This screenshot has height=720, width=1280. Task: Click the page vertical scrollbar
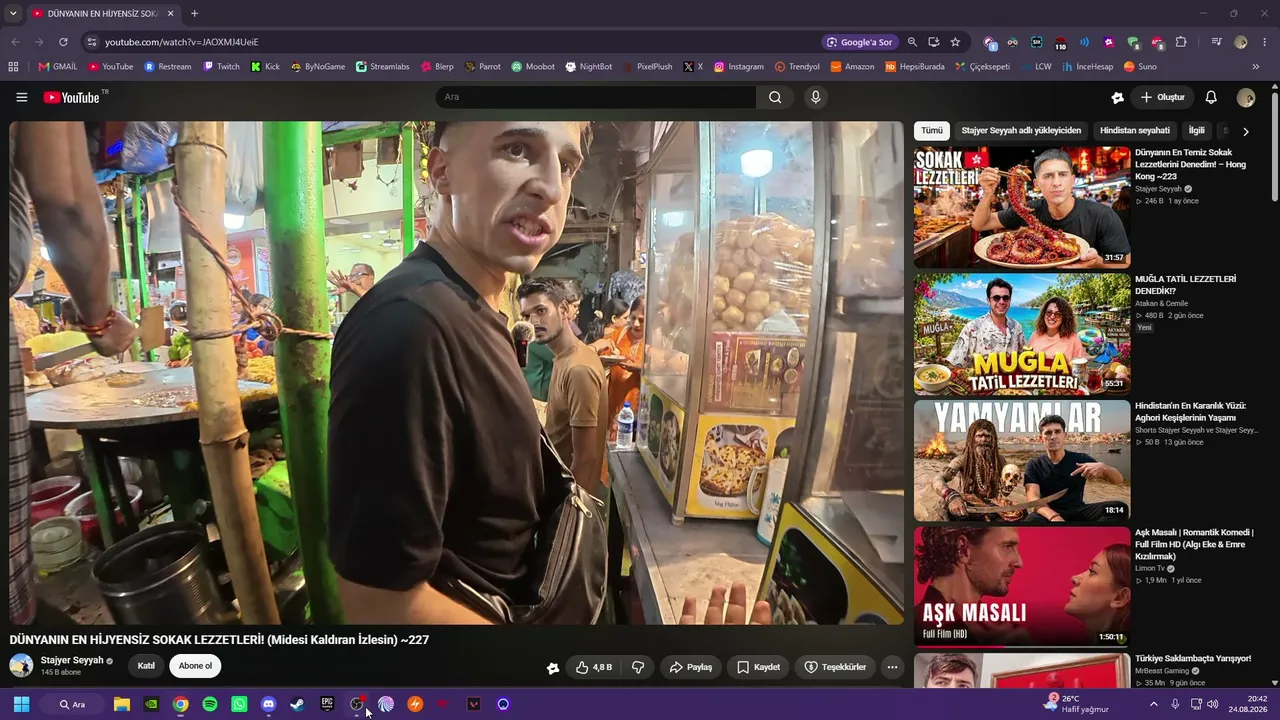point(1275,146)
